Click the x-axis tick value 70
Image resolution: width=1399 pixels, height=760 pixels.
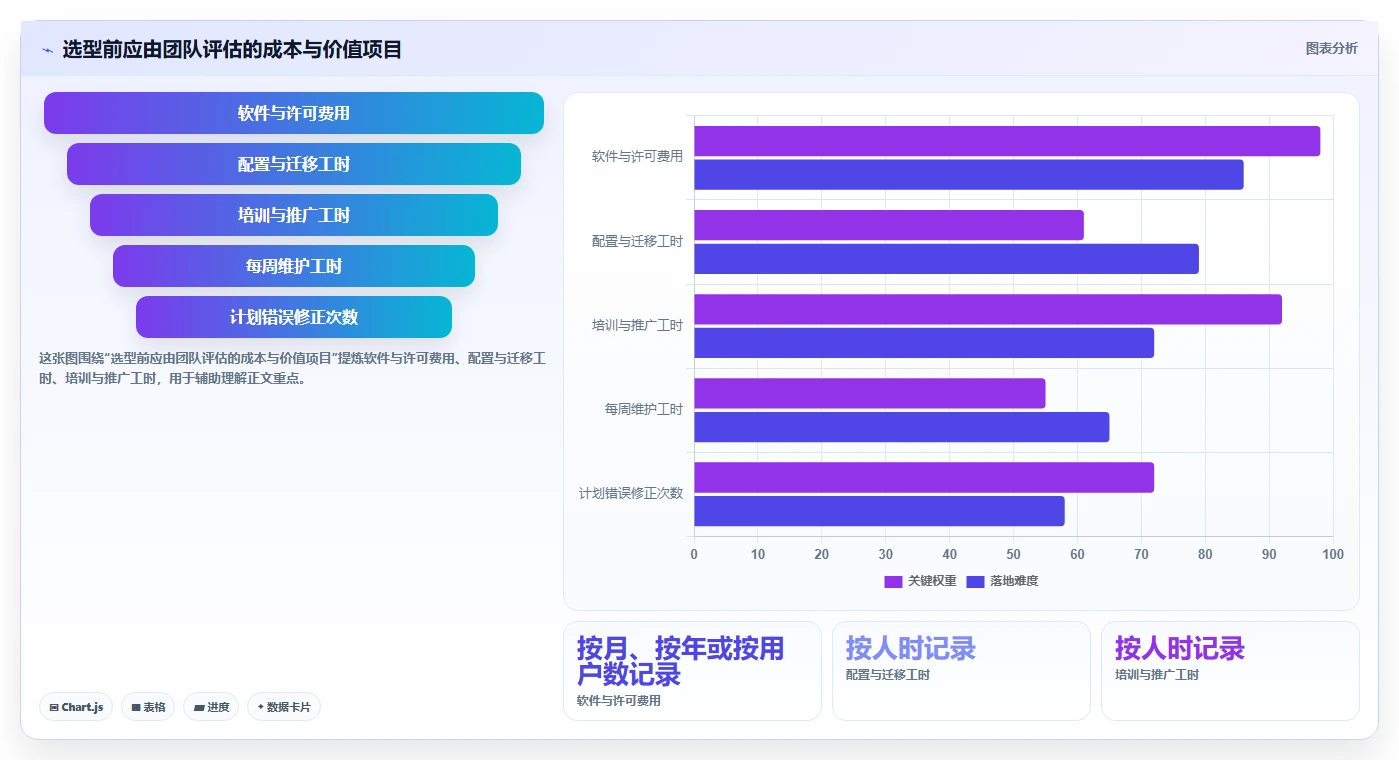[1141, 554]
